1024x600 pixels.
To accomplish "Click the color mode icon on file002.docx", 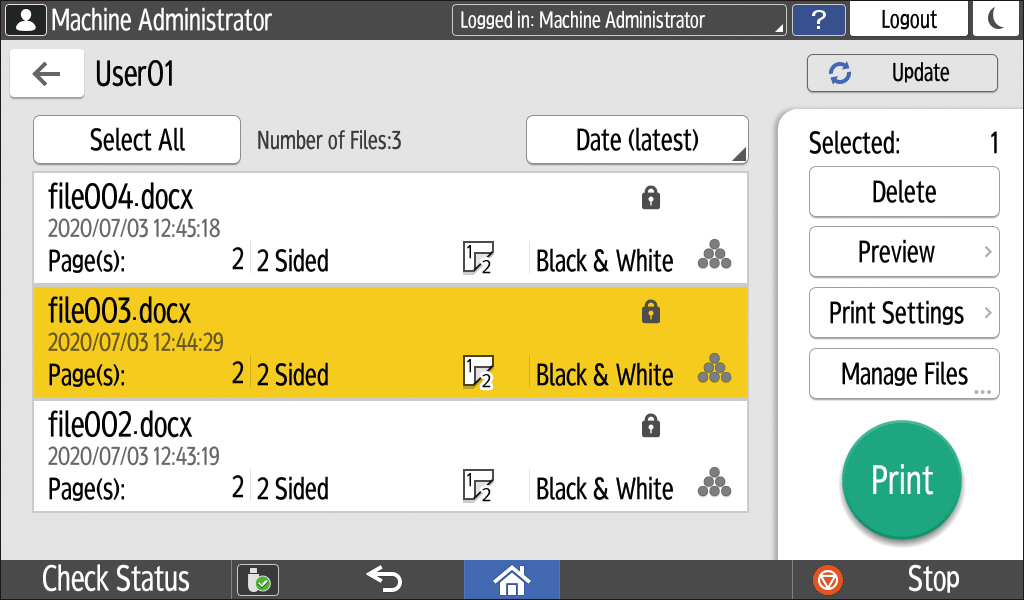I will (x=714, y=484).
